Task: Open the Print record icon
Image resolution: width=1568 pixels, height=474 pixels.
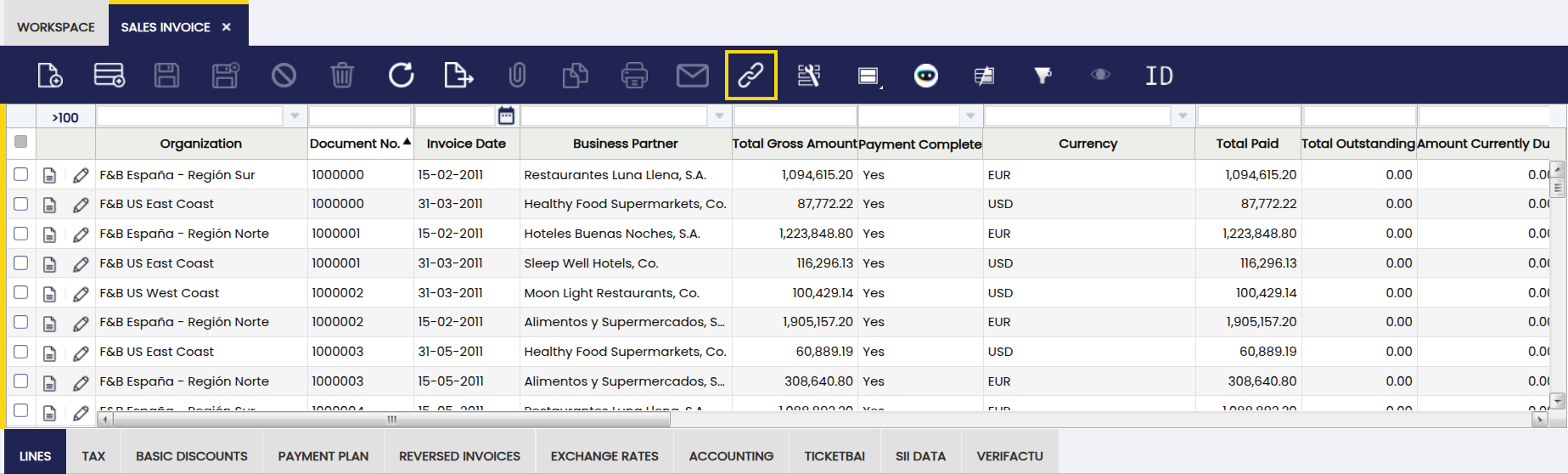Action: 634,76
